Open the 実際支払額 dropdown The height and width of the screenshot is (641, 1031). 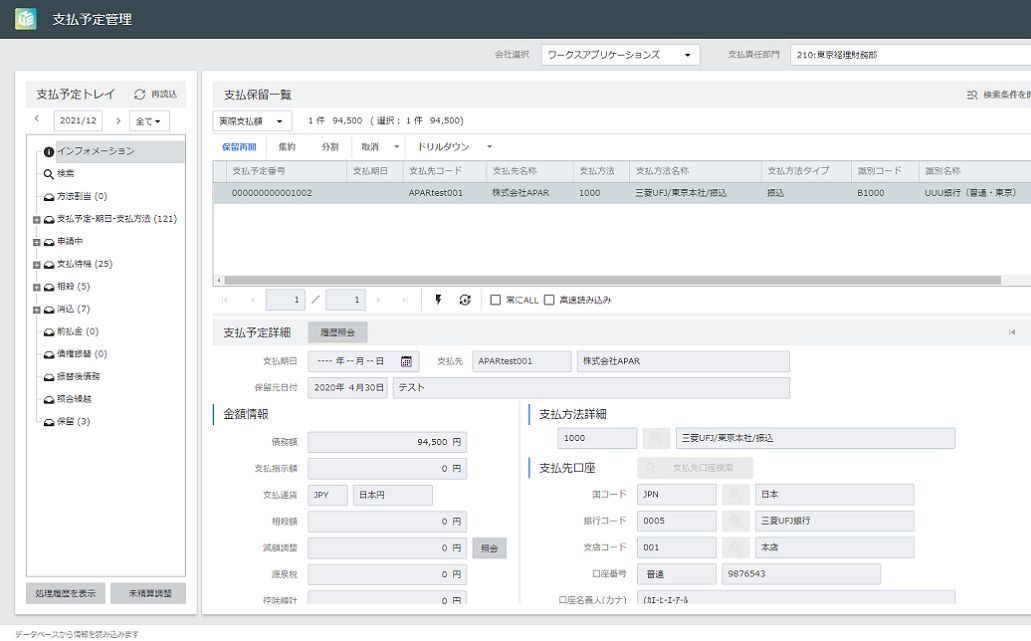tap(252, 121)
